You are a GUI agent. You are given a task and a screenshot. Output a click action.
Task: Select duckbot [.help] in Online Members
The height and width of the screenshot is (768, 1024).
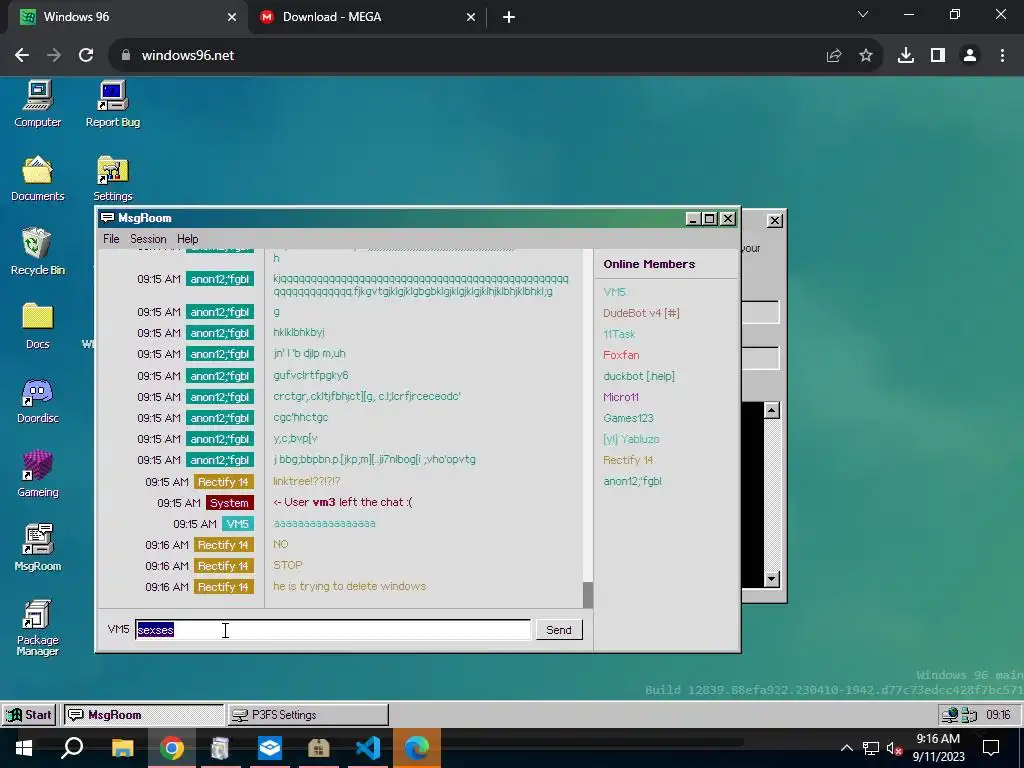pyautogui.click(x=639, y=376)
